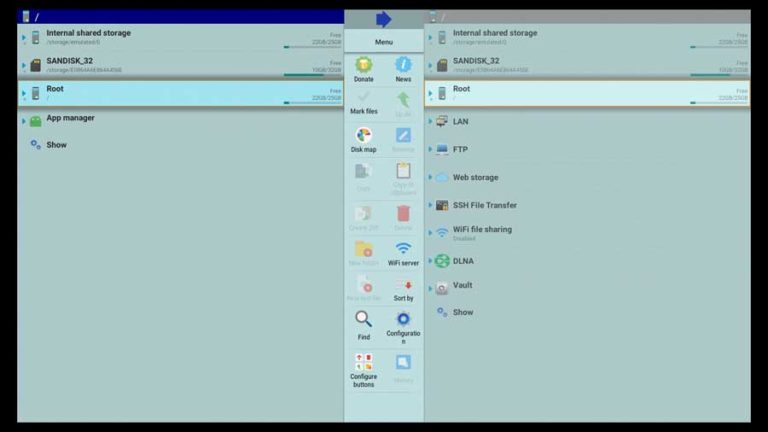Screen dimensions: 768x432
Task: Click the 'LAN' label
Action: (460, 121)
